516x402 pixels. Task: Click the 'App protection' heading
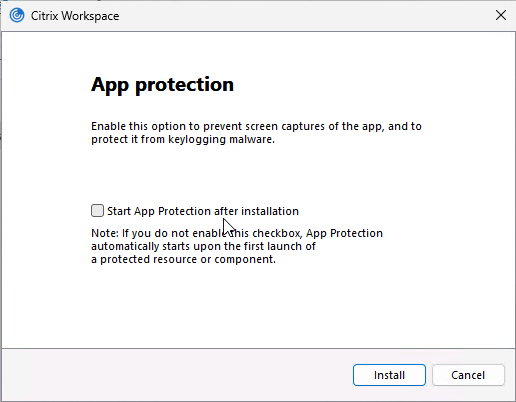point(163,85)
